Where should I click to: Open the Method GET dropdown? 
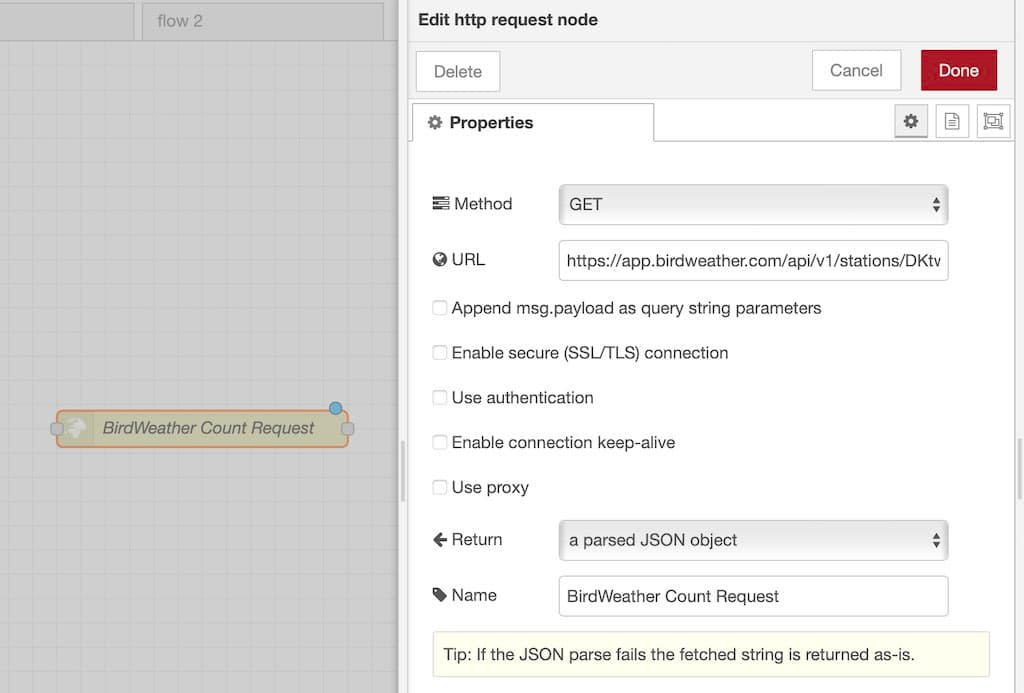753,204
